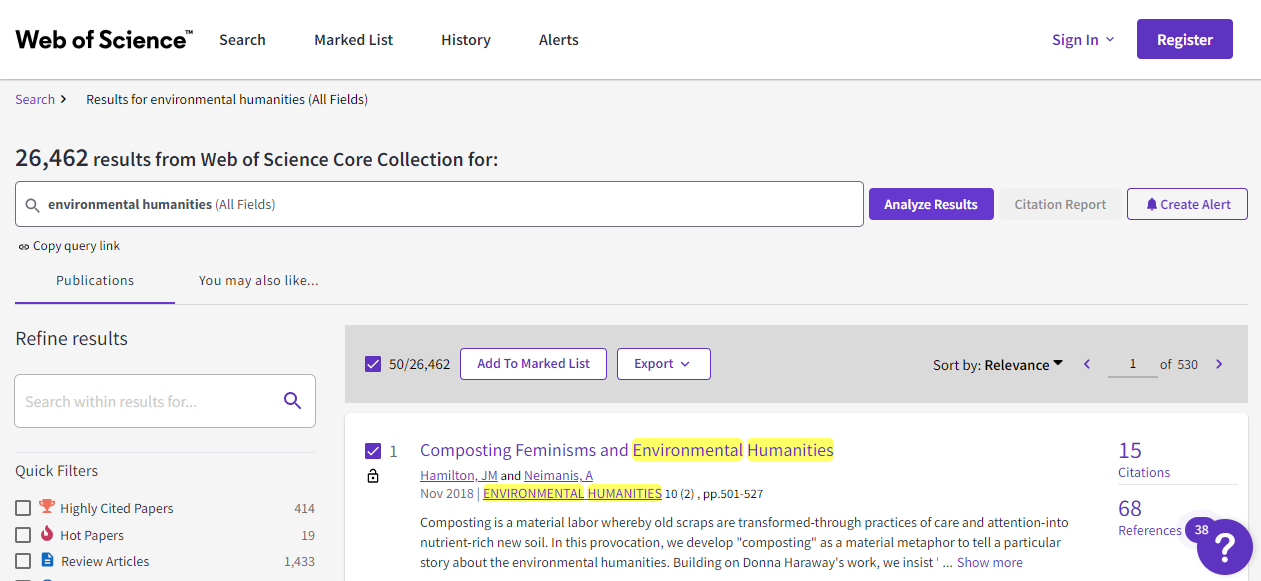Click the search-within-results magnifier icon
Image resolution: width=1261 pixels, height=581 pixels.
pos(292,401)
